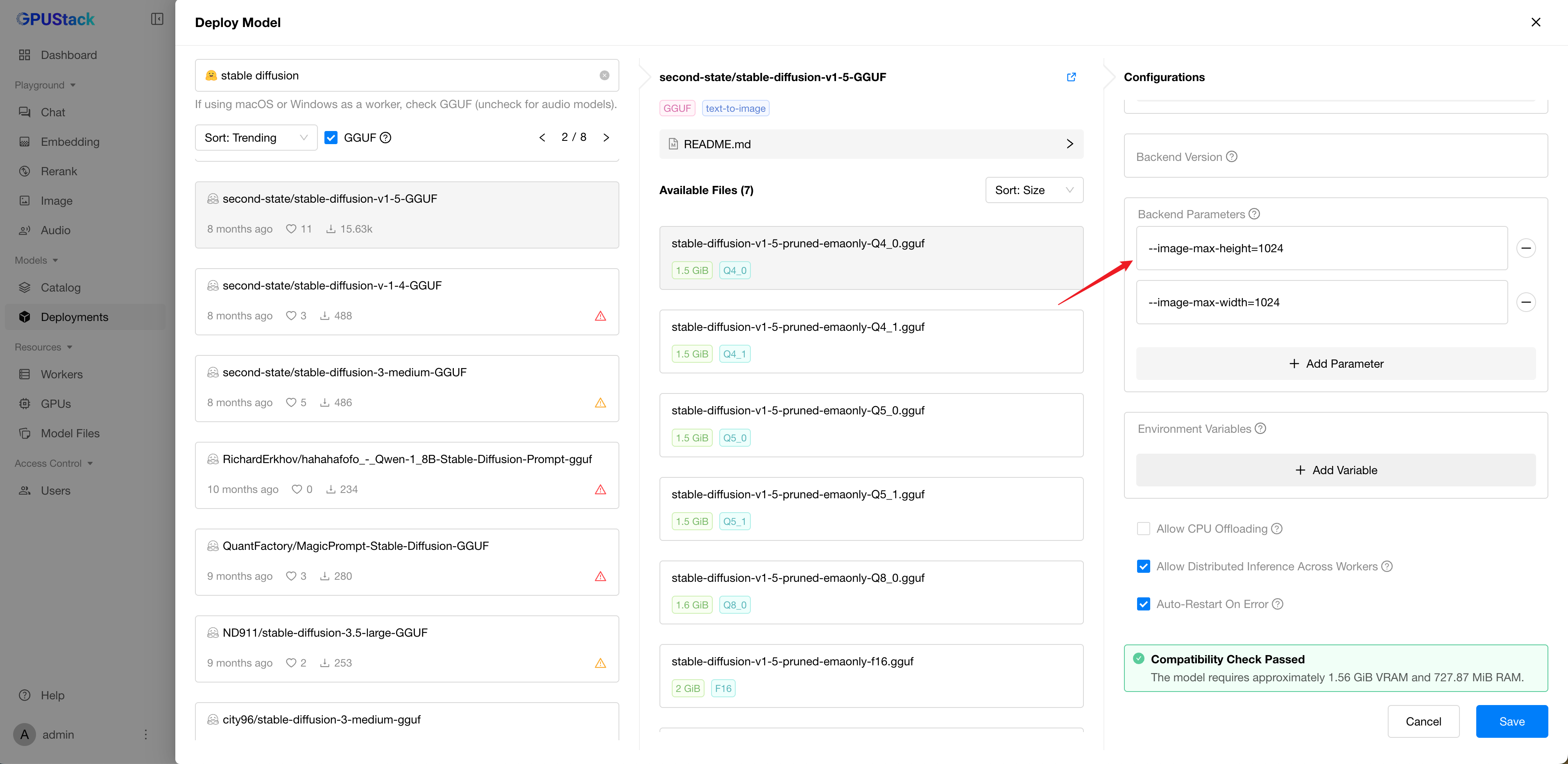1568x764 pixels.
Task: Click Add Parameter button
Action: (x=1335, y=363)
